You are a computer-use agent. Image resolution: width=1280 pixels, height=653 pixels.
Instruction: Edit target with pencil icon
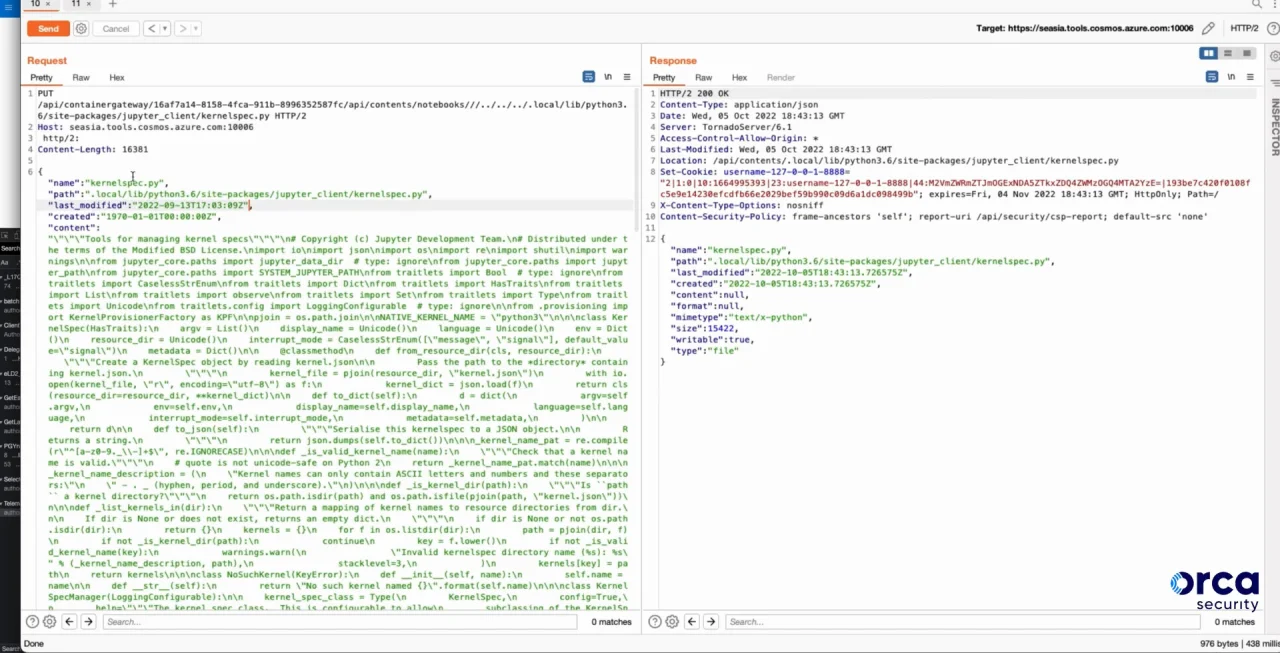1209,29
